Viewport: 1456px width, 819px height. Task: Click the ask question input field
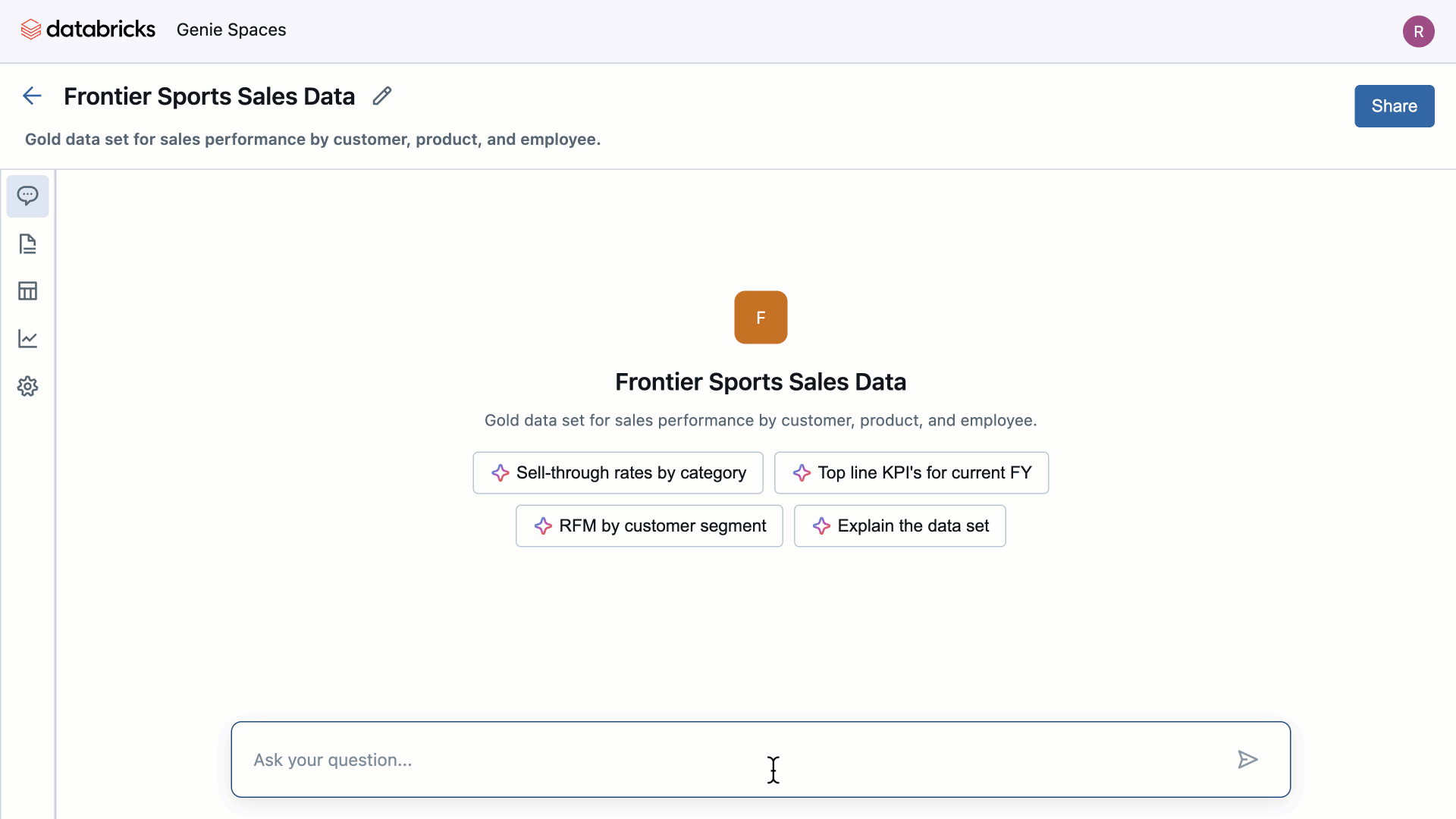[x=760, y=759]
